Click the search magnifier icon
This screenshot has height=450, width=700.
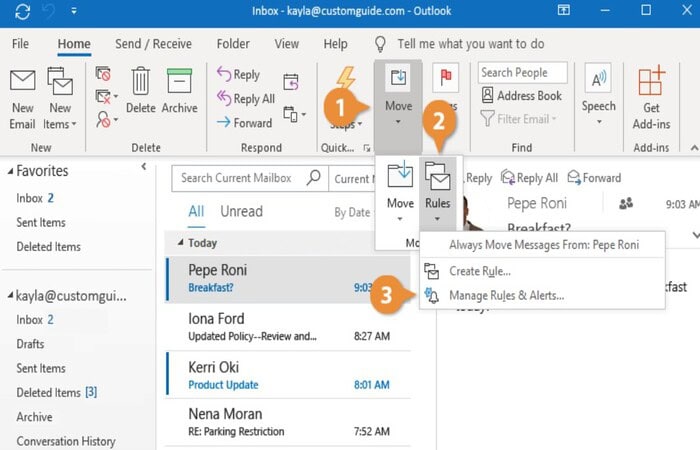tap(314, 178)
